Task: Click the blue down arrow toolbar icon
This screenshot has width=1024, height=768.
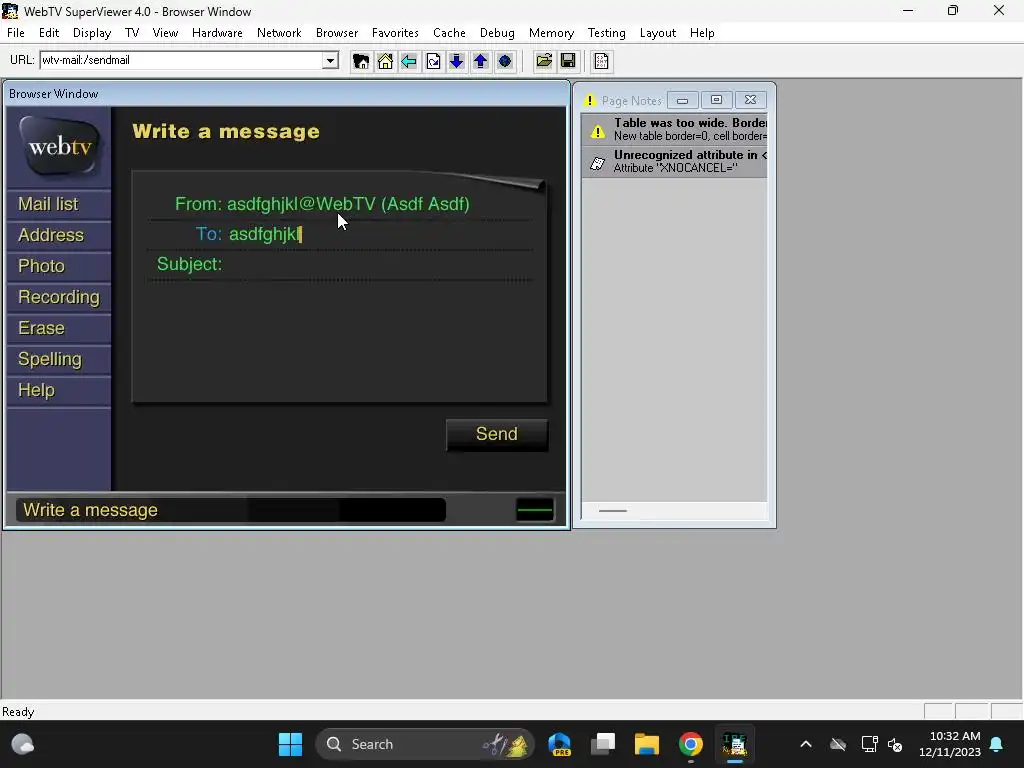Action: point(456,61)
